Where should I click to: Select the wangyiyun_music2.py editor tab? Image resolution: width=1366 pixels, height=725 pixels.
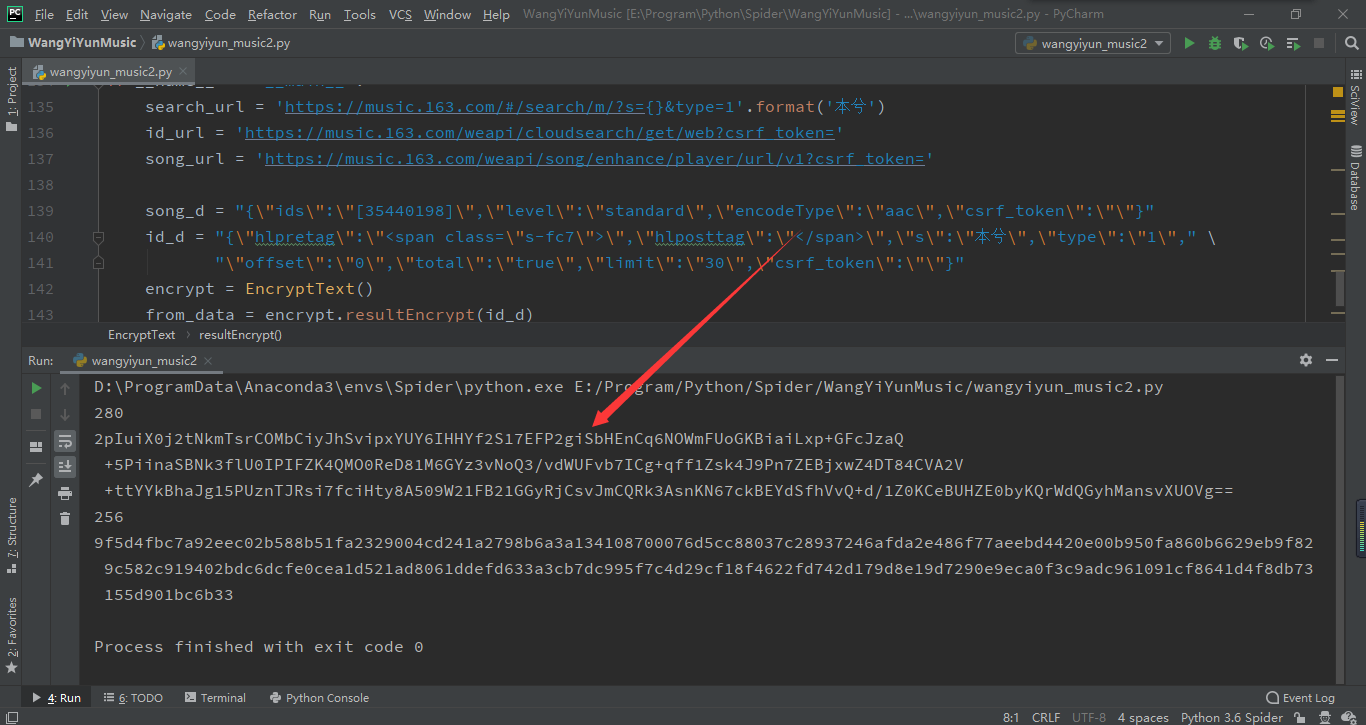pos(108,72)
